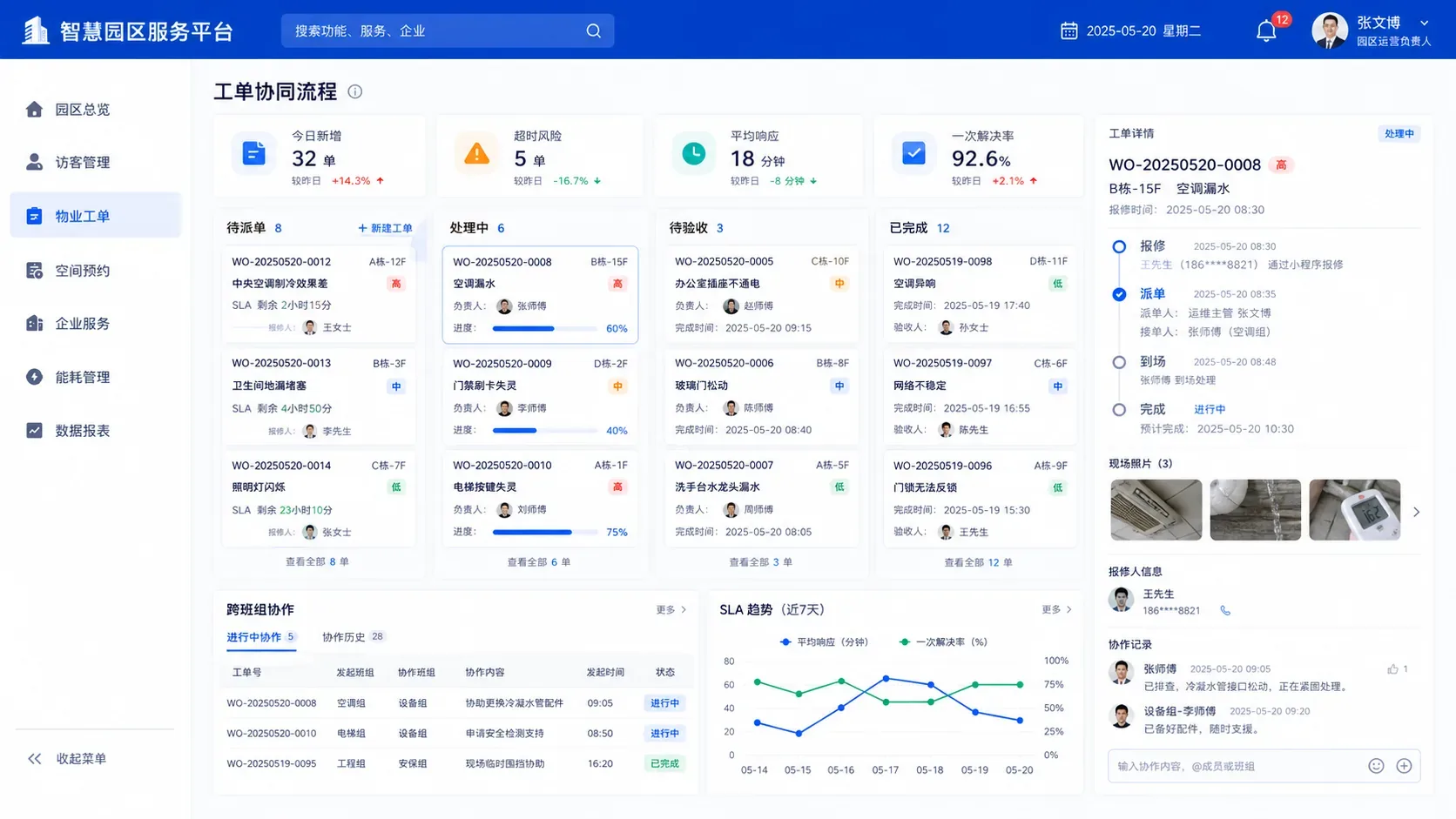Click the 数据报表 chart icon

click(34, 430)
